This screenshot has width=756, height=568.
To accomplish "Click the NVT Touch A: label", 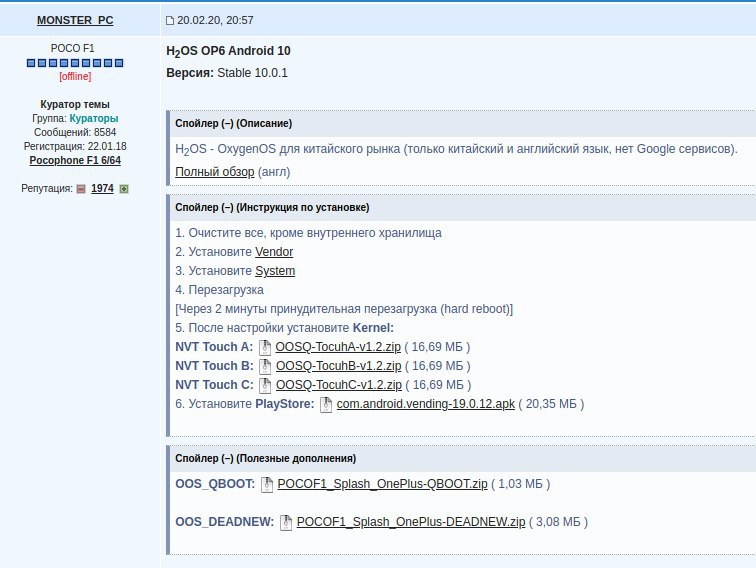I will [x=214, y=347].
